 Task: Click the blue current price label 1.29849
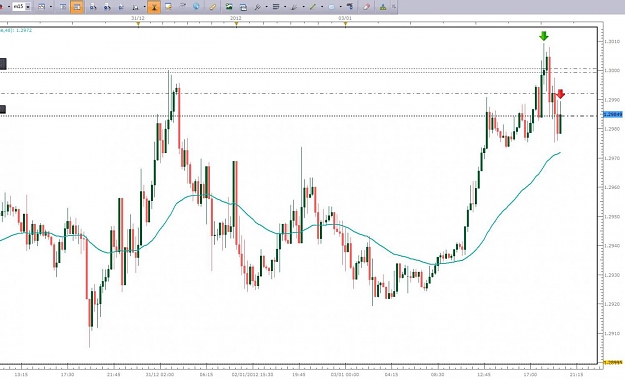613,114
